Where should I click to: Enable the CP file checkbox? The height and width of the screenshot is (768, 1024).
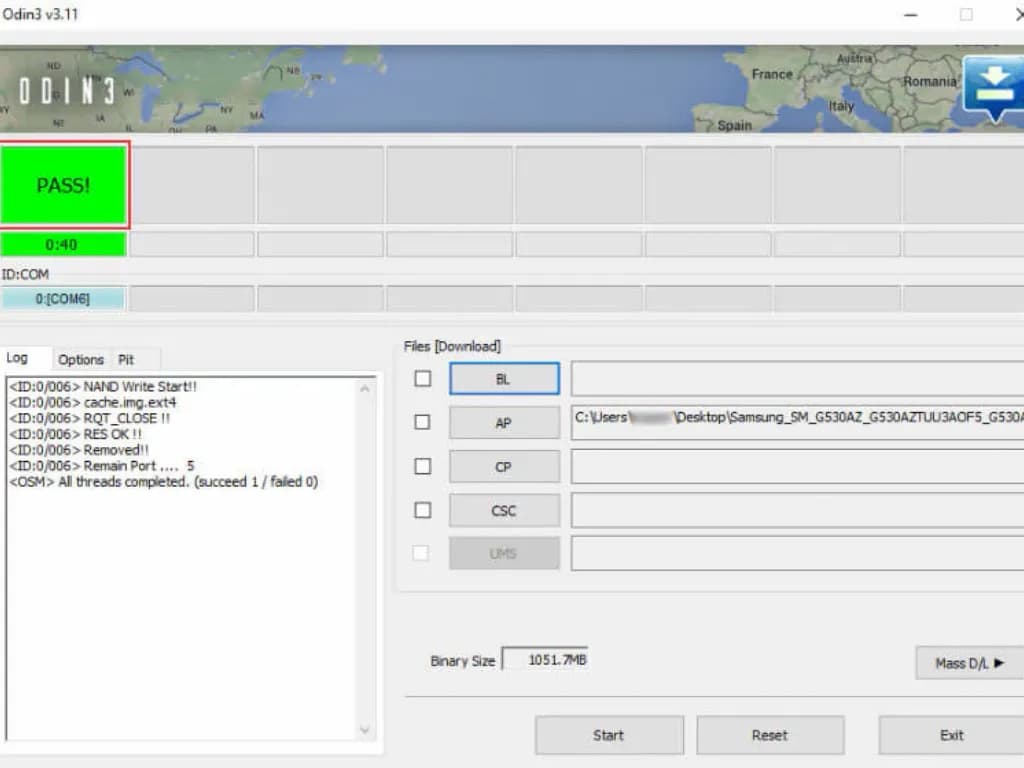point(423,466)
